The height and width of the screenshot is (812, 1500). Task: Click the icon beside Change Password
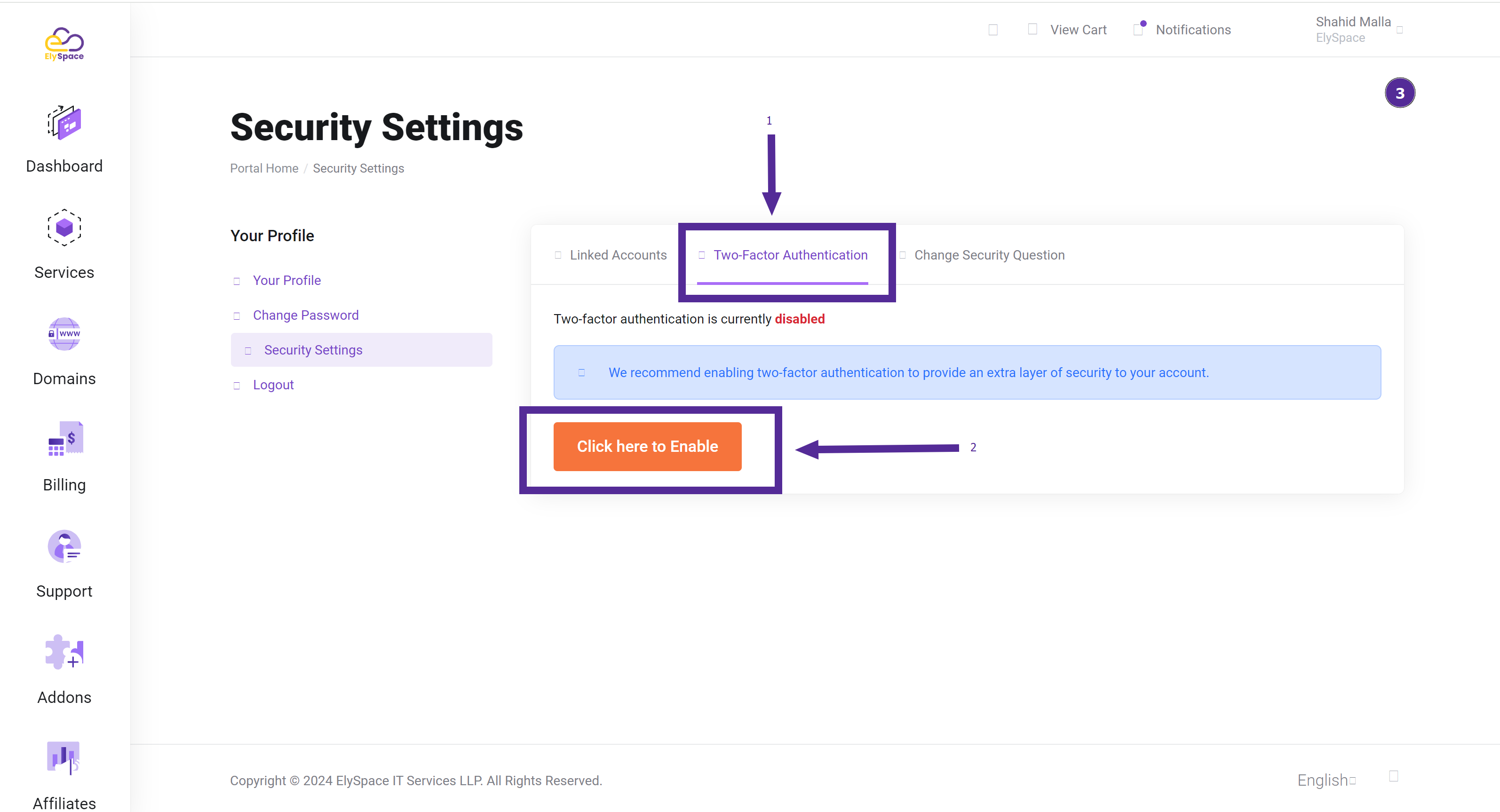(237, 316)
